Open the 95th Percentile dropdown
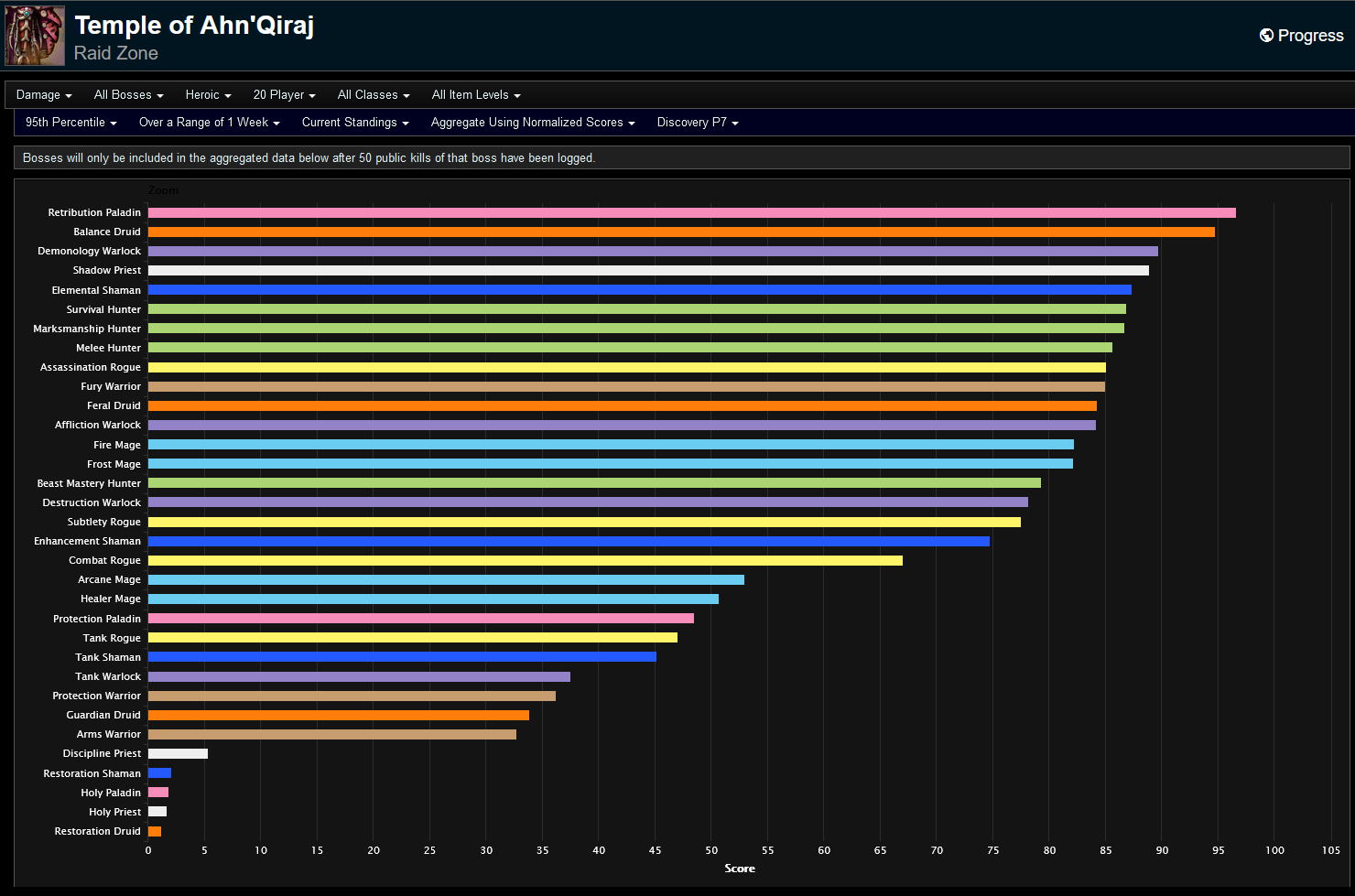 [70, 122]
